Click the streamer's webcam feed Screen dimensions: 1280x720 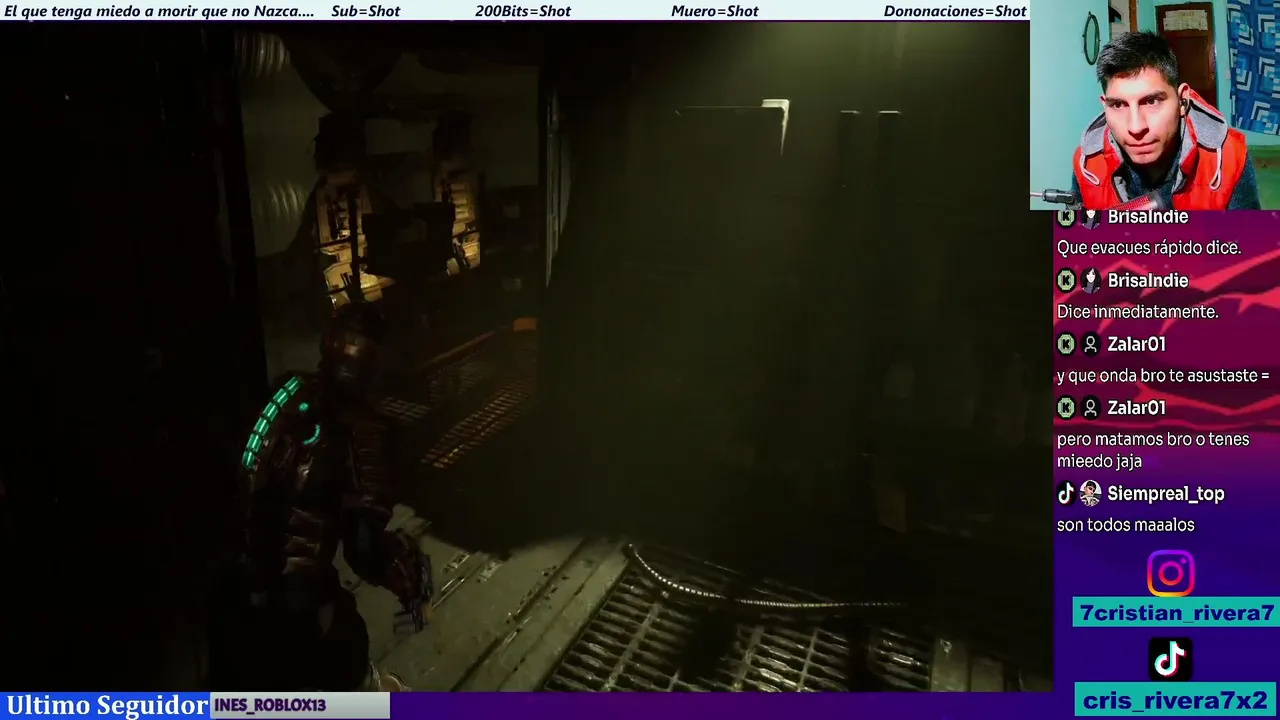(1155, 105)
